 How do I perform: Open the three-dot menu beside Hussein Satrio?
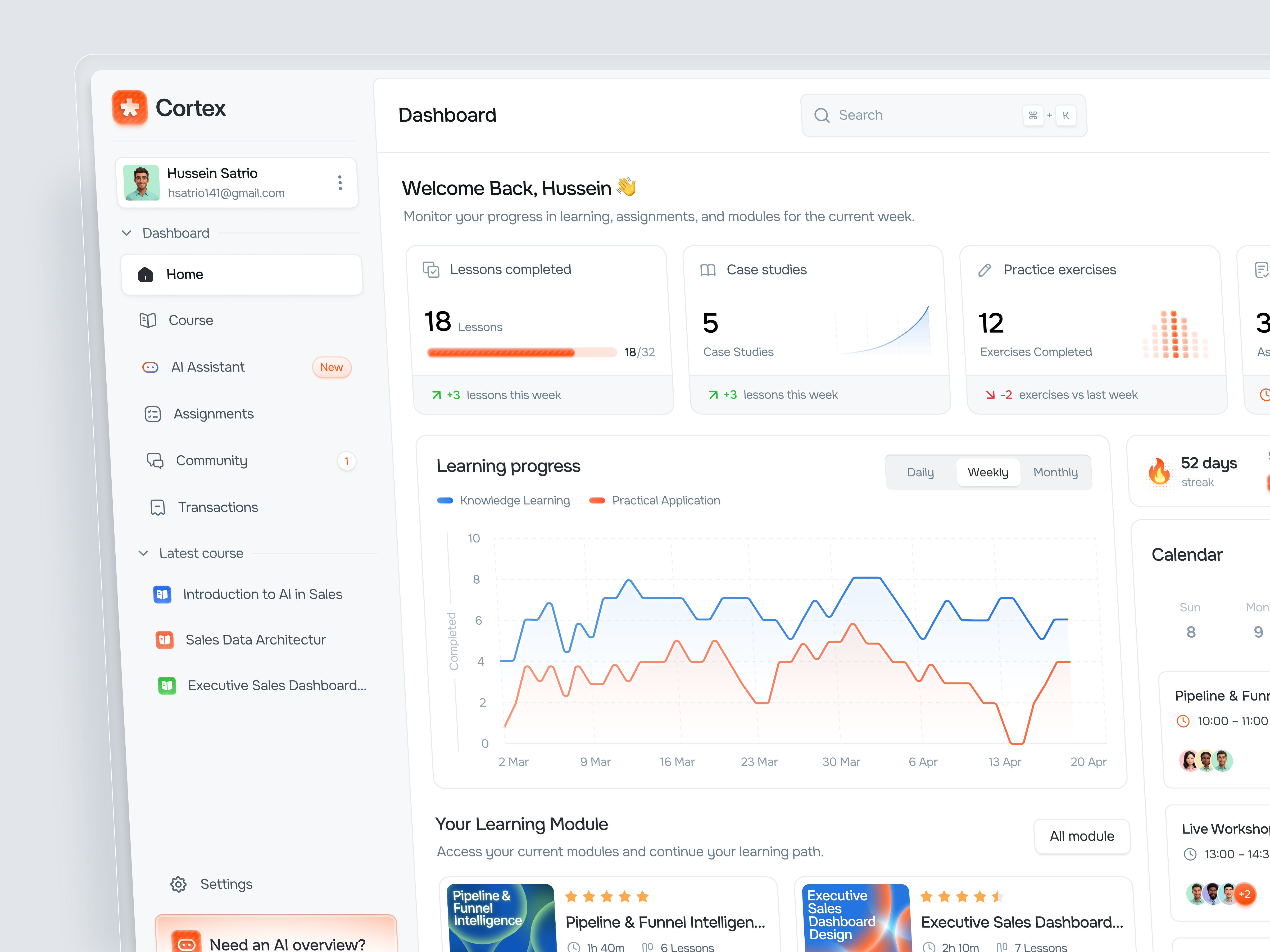tap(340, 183)
